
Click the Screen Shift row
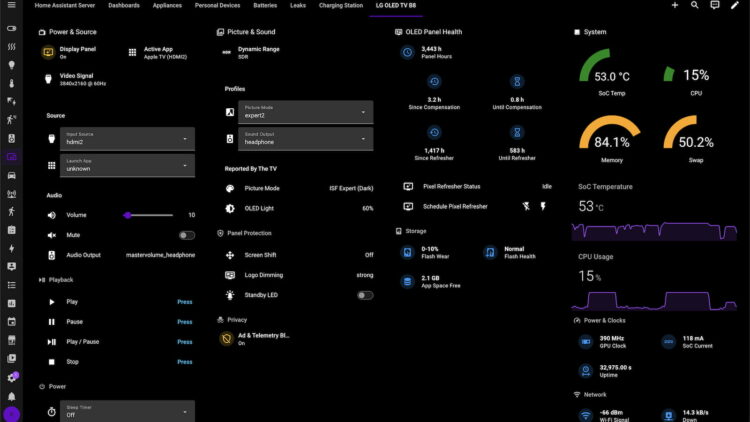(x=299, y=255)
